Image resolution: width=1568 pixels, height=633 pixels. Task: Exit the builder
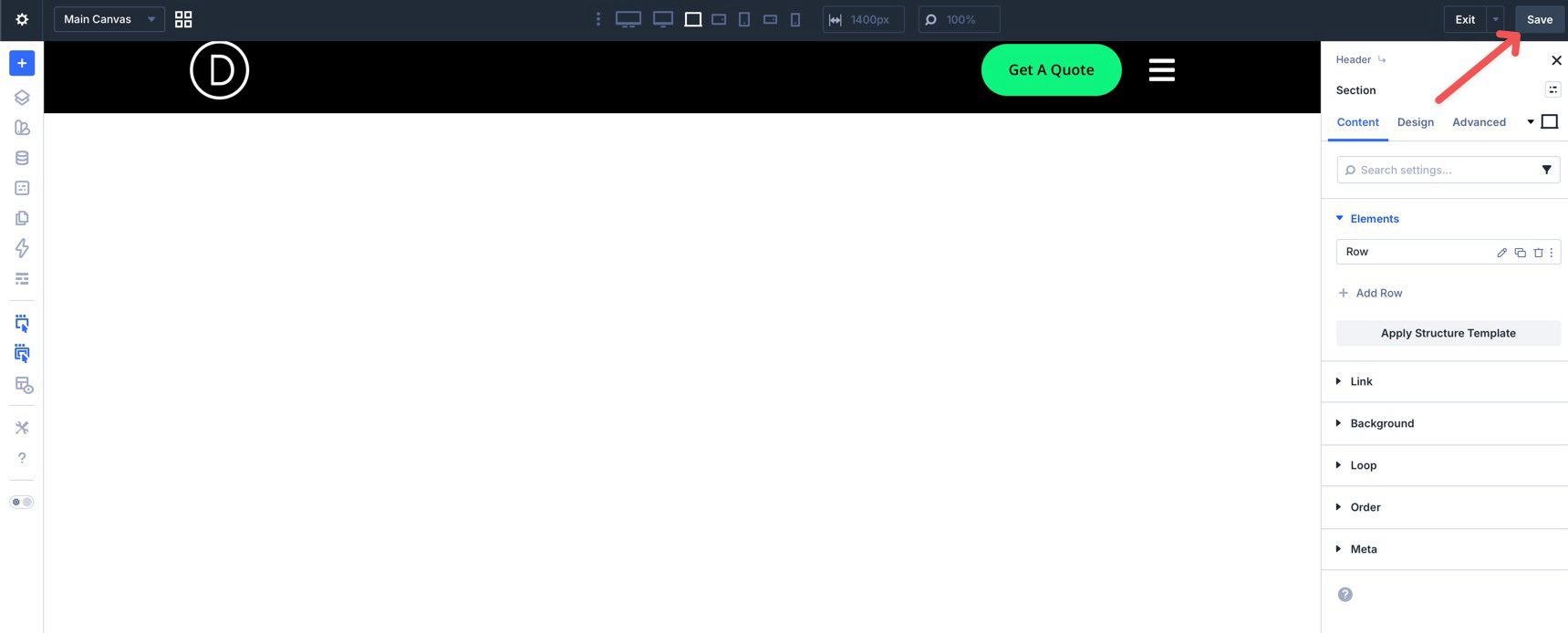pos(1465,19)
